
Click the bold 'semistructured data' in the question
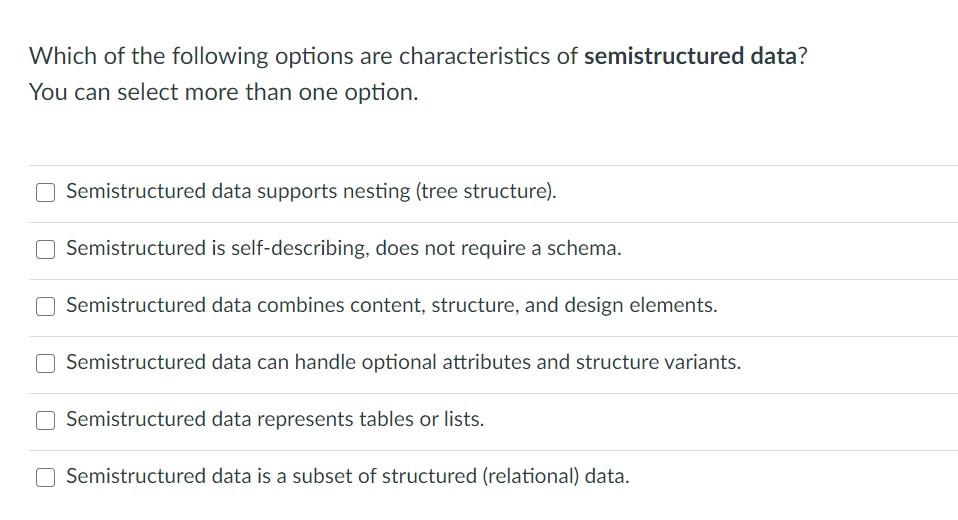(x=690, y=56)
